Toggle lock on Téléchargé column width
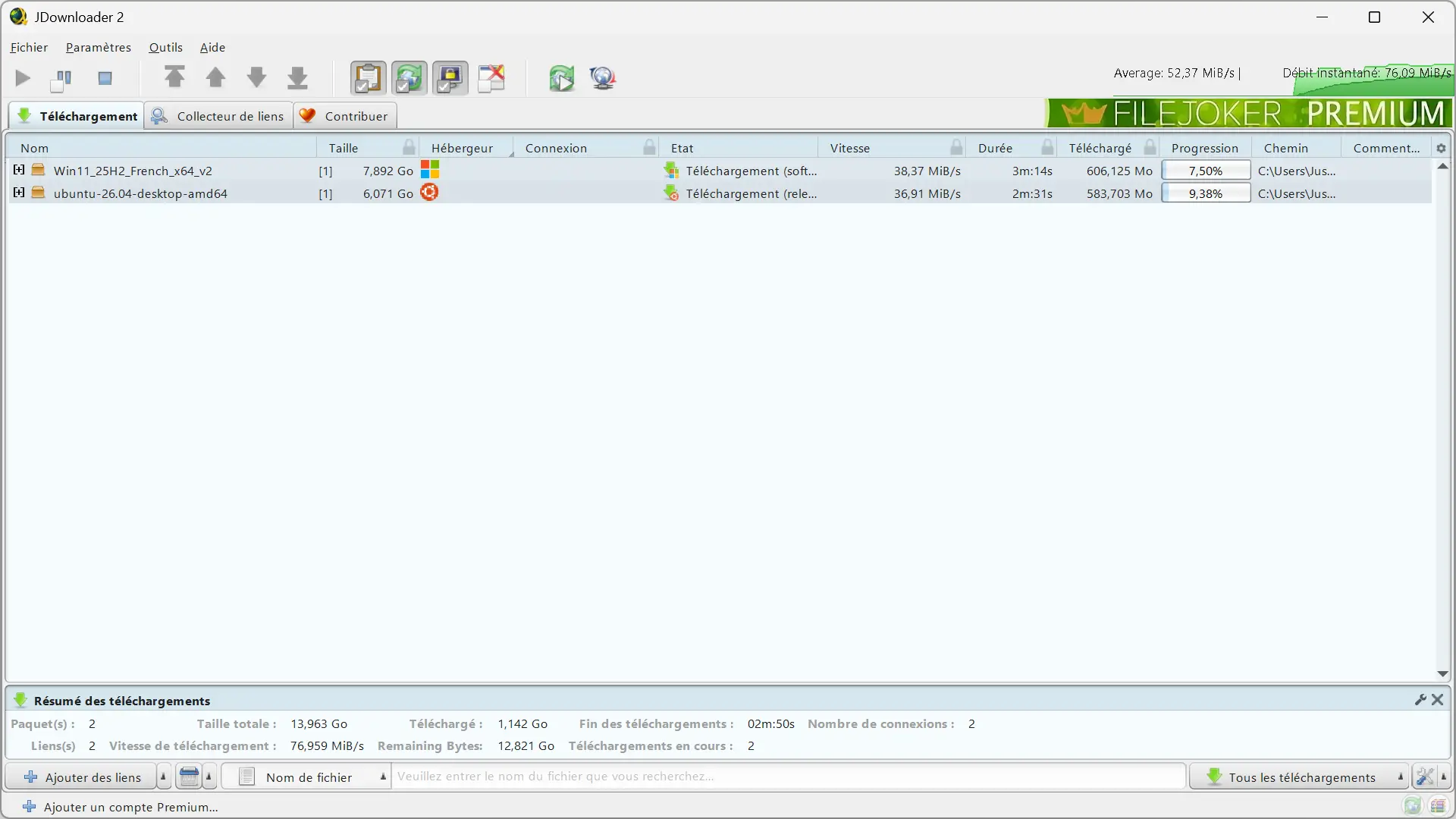 click(1150, 147)
